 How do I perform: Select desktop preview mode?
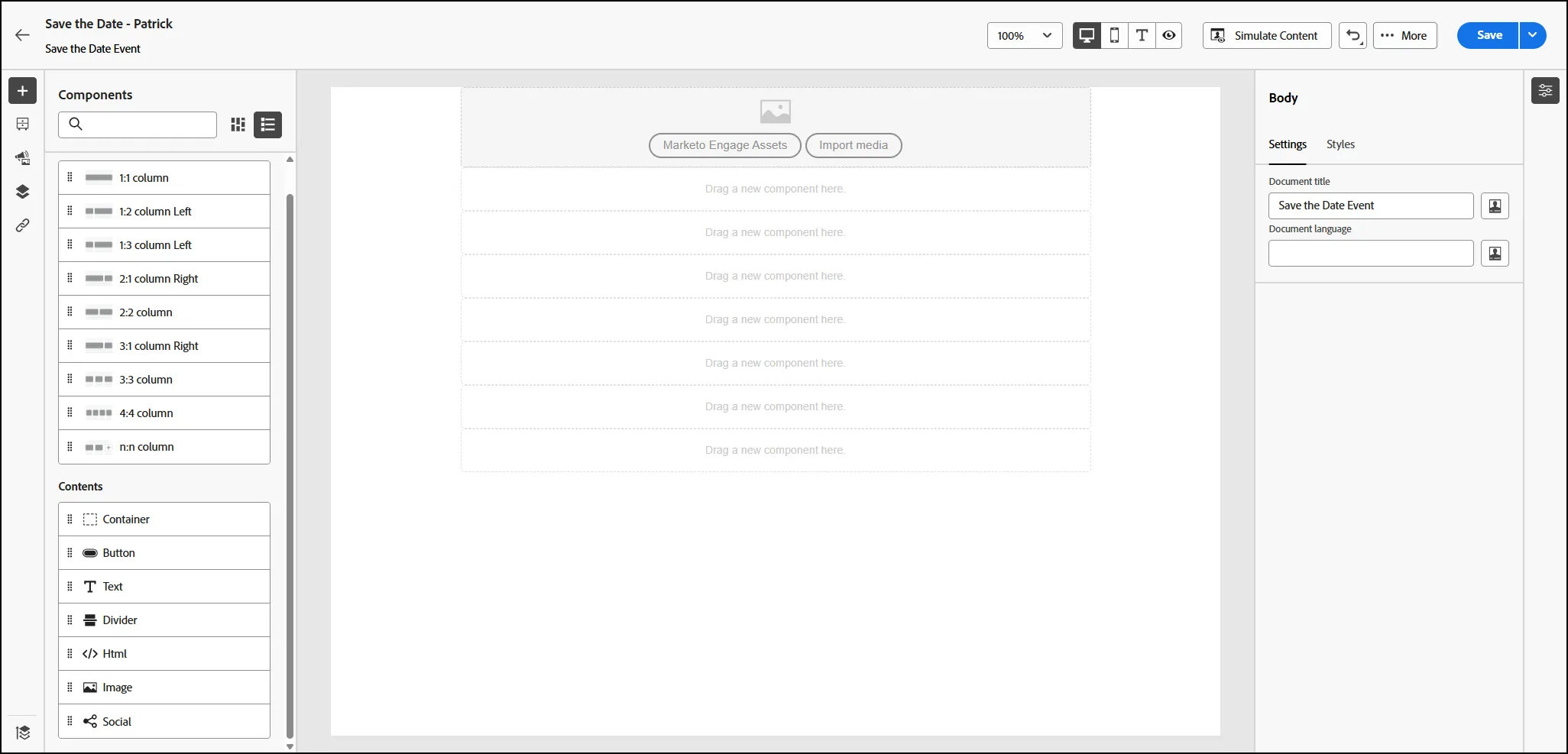point(1087,35)
